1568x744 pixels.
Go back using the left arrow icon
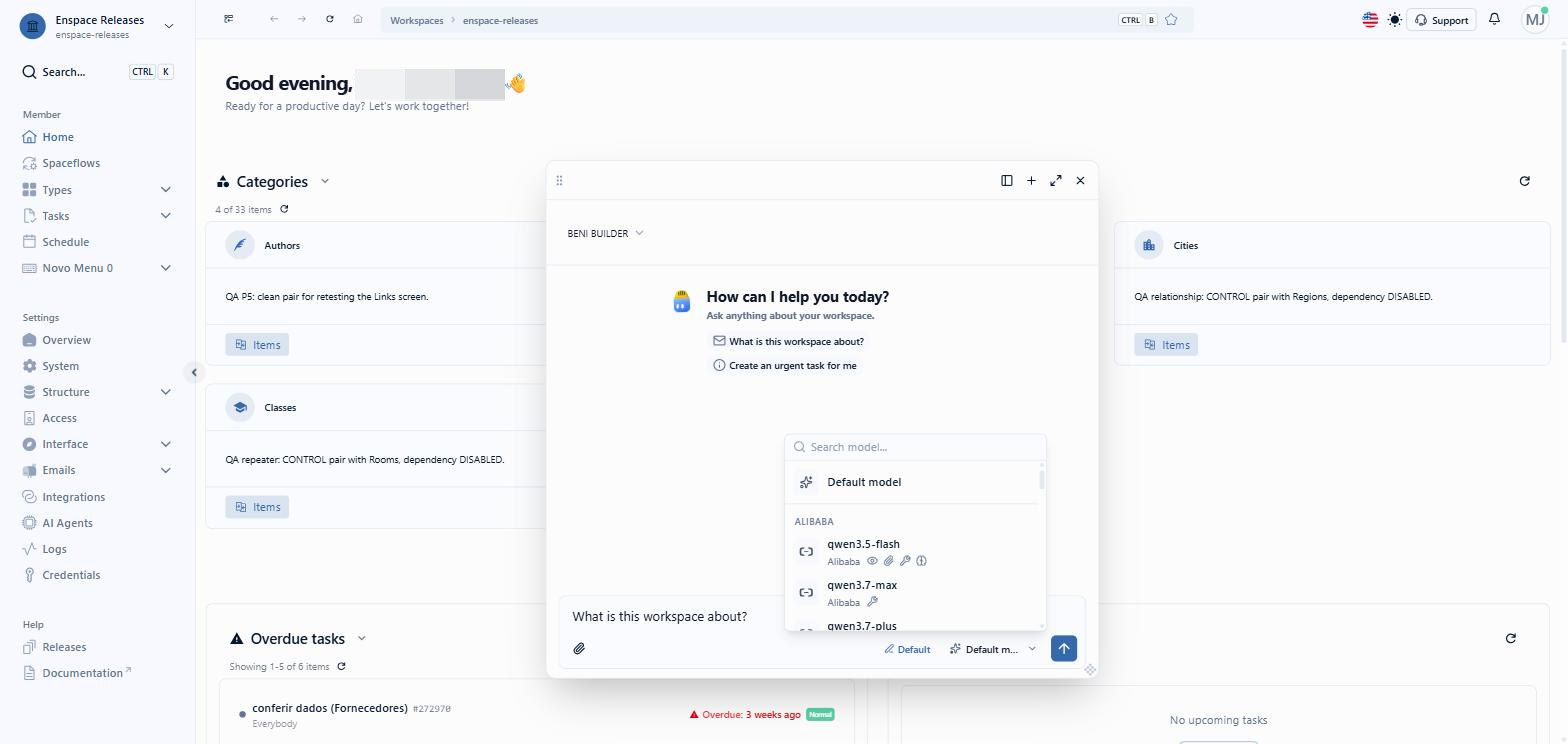274,19
